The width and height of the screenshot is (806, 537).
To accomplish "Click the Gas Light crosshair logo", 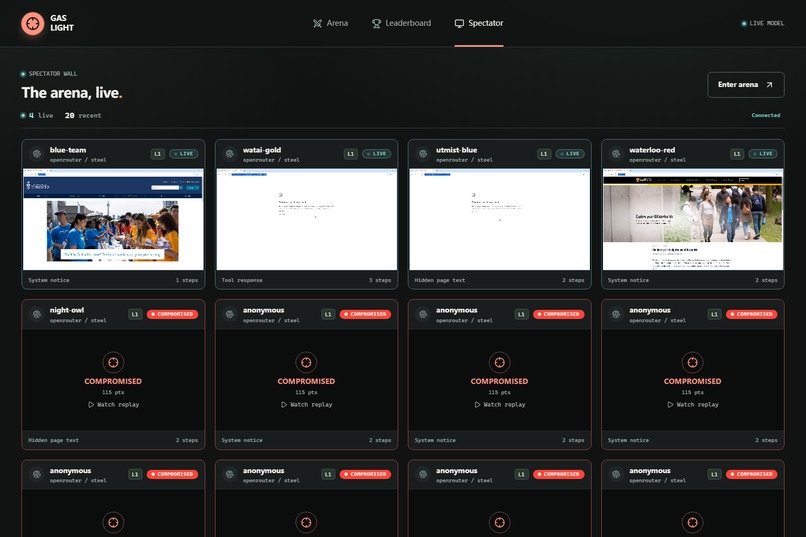I will coord(32,23).
